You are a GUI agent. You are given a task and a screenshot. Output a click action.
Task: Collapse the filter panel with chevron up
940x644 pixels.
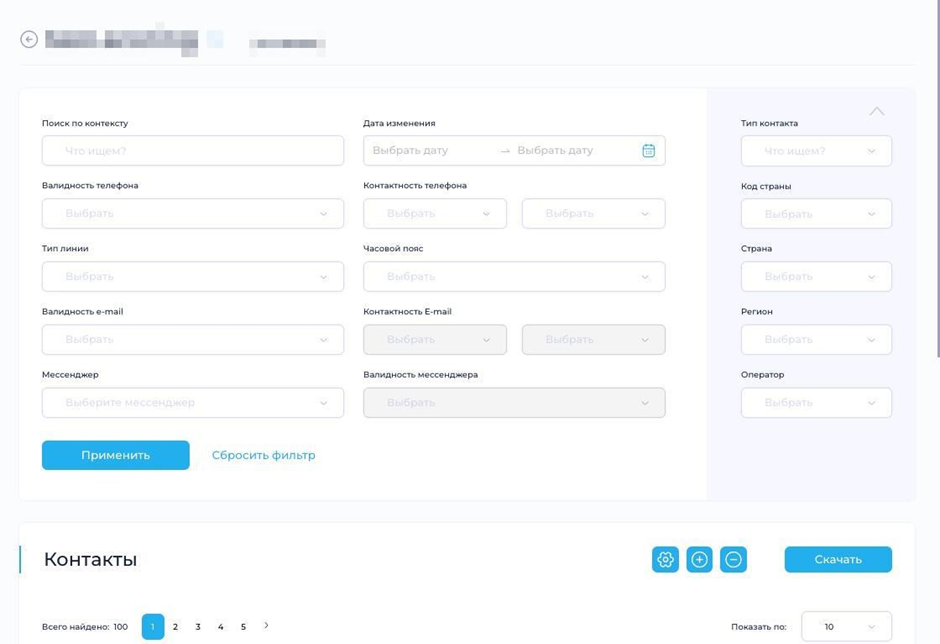pos(876,111)
